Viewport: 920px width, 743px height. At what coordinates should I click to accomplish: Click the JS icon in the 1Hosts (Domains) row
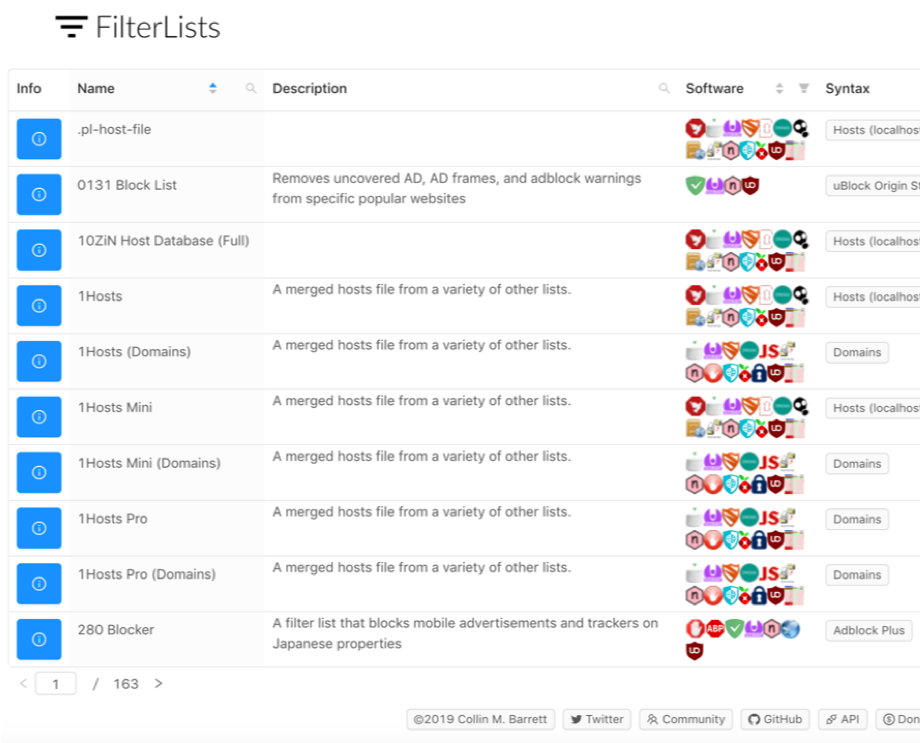768,352
